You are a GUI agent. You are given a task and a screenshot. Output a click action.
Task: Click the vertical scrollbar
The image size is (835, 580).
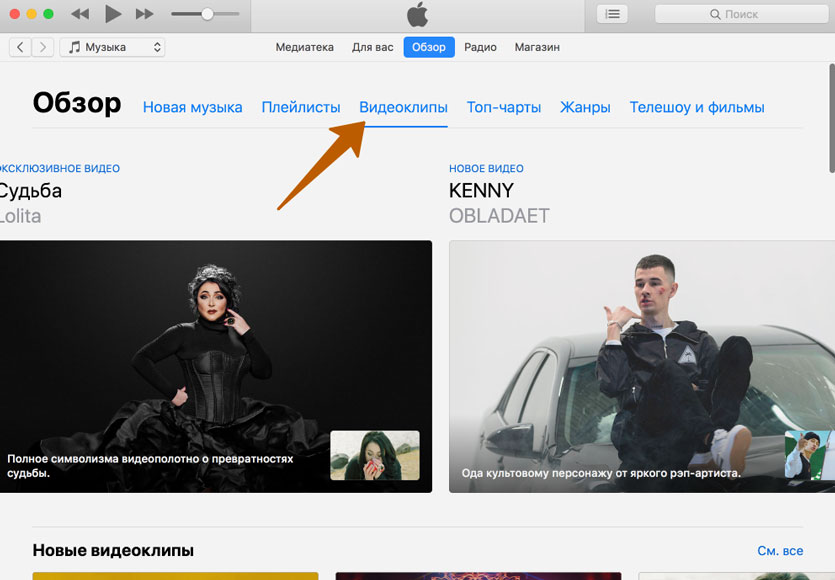click(832, 118)
